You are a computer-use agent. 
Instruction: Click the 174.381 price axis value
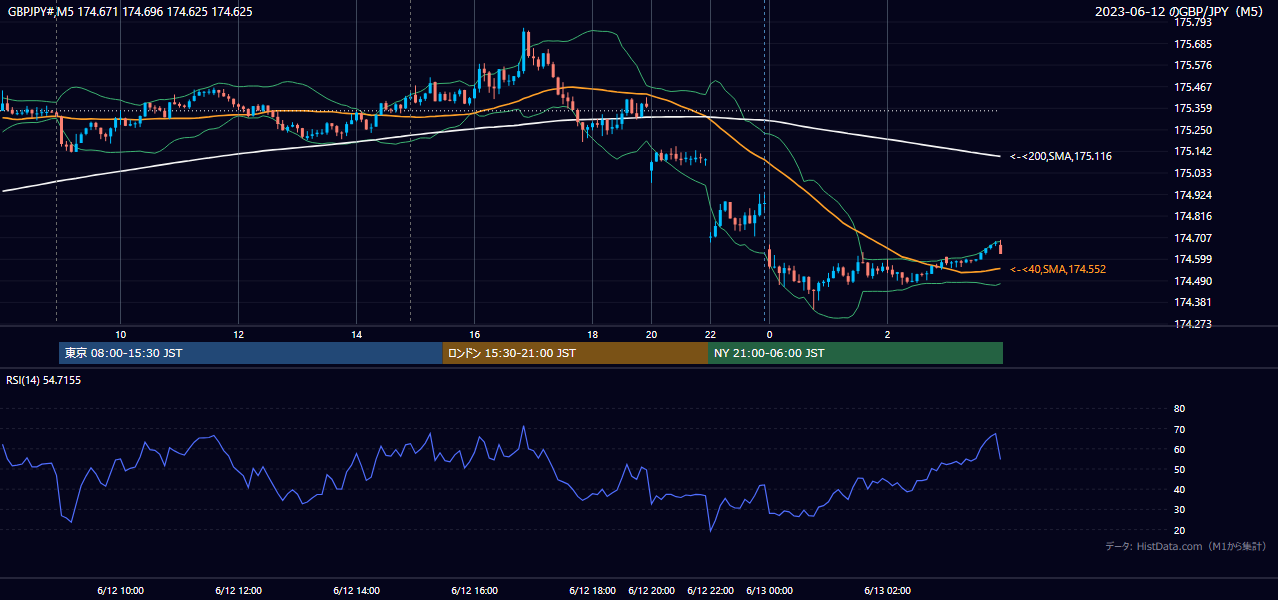point(1192,302)
